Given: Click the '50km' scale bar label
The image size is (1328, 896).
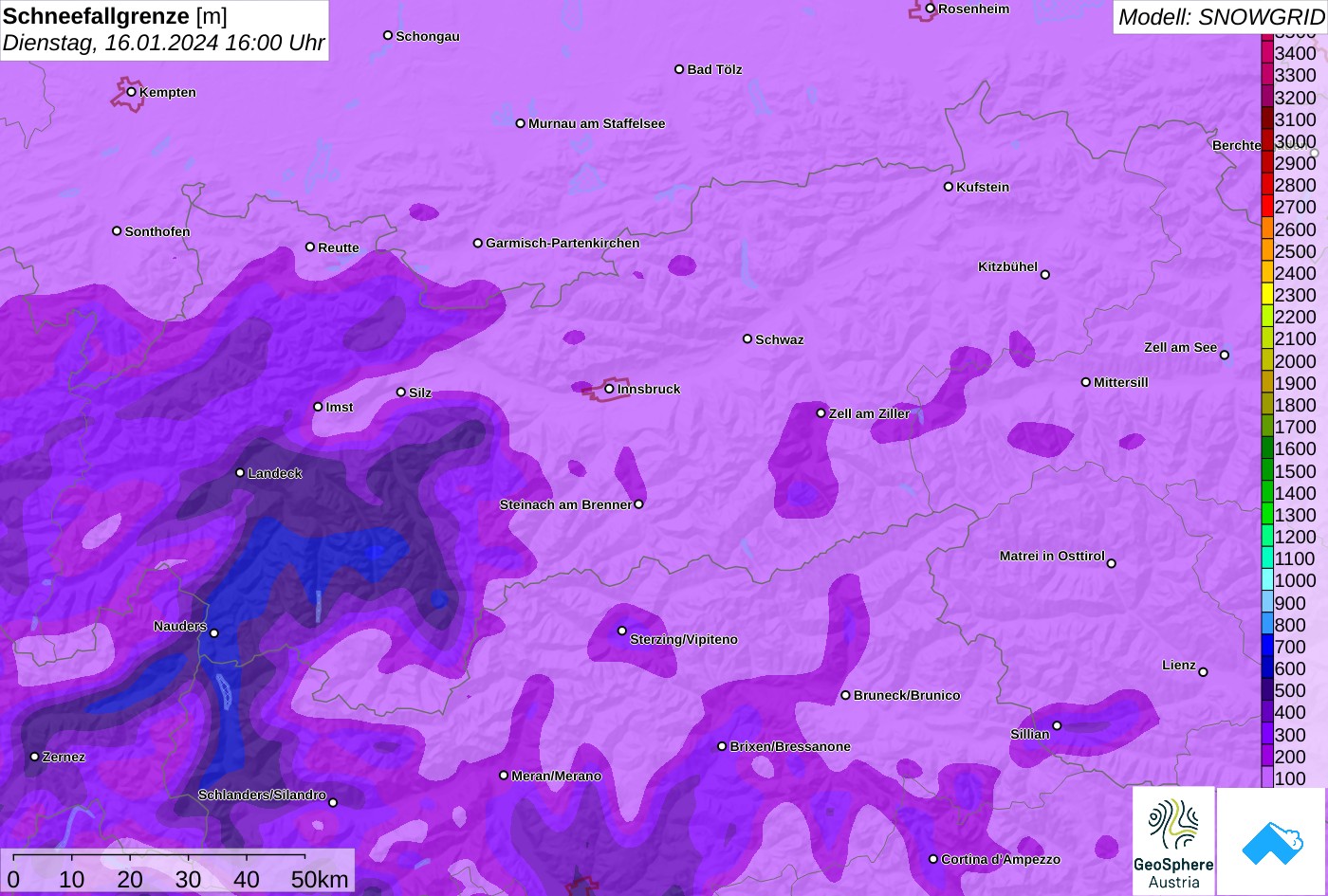Looking at the screenshot, I should coord(320,879).
